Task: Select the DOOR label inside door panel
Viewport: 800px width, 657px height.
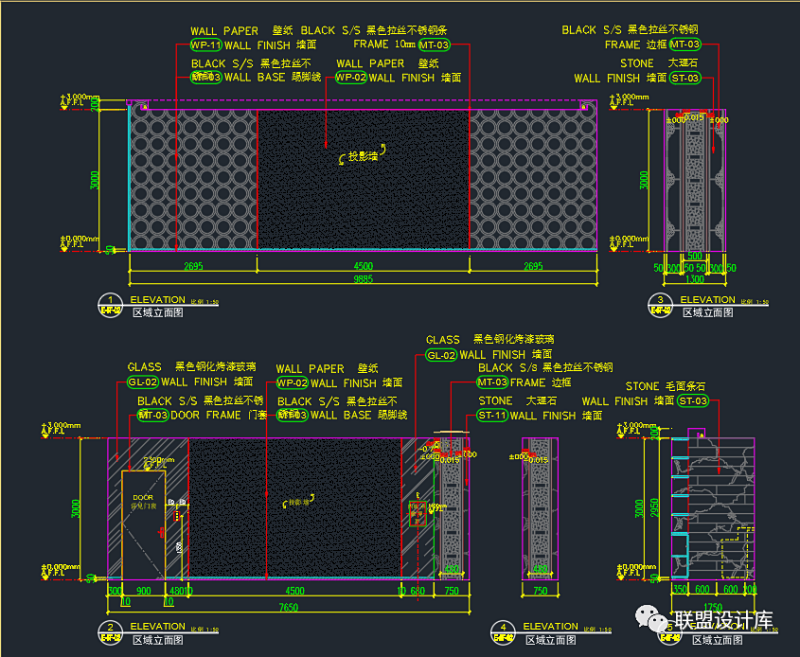Action: click(143, 497)
